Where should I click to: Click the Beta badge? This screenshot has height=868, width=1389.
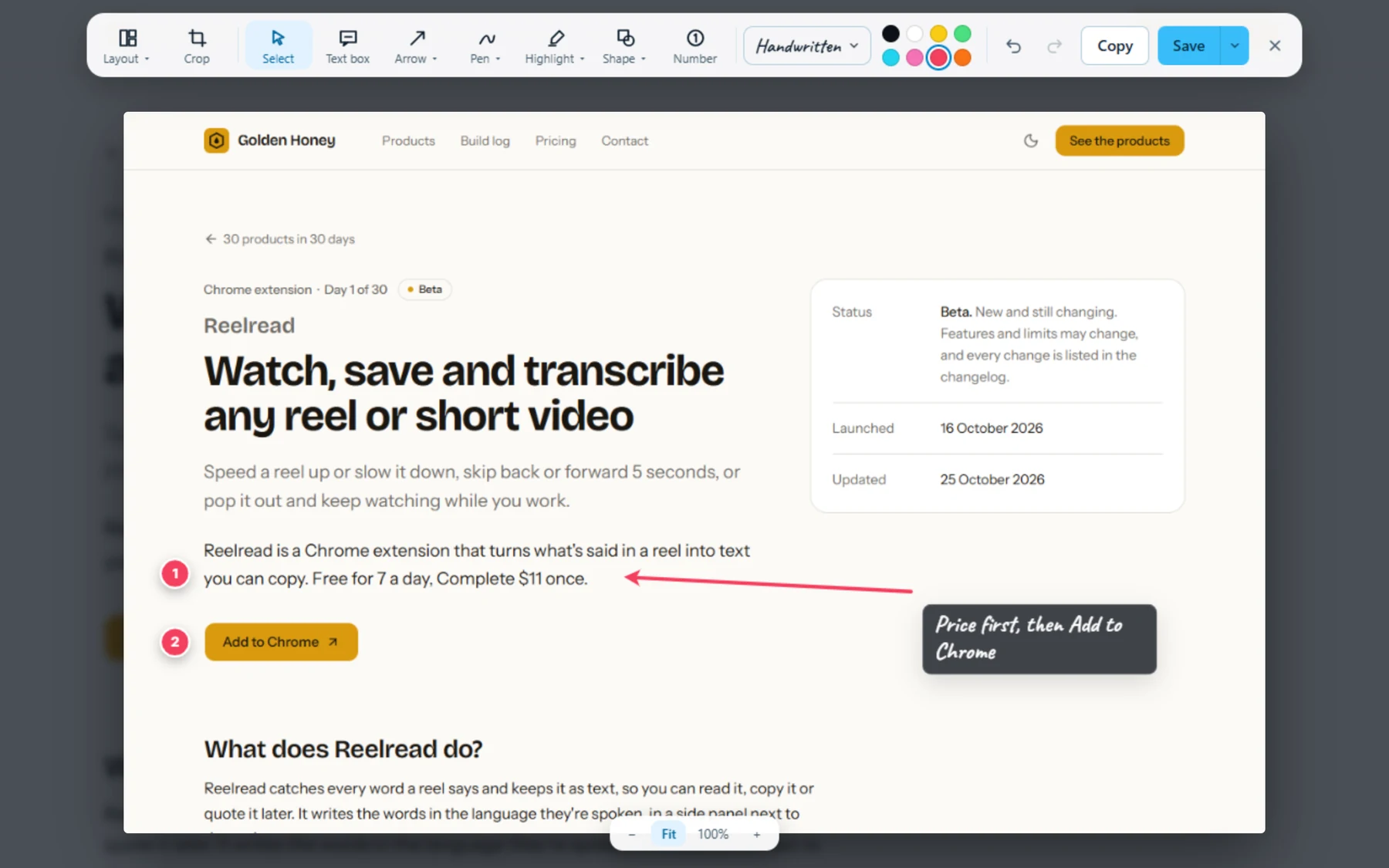coord(424,289)
